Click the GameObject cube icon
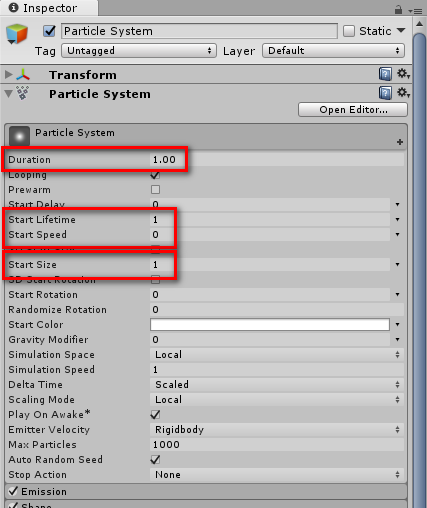The height and width of the screenshot is (508, 427). pyautogui.click(x=17, y=34)
